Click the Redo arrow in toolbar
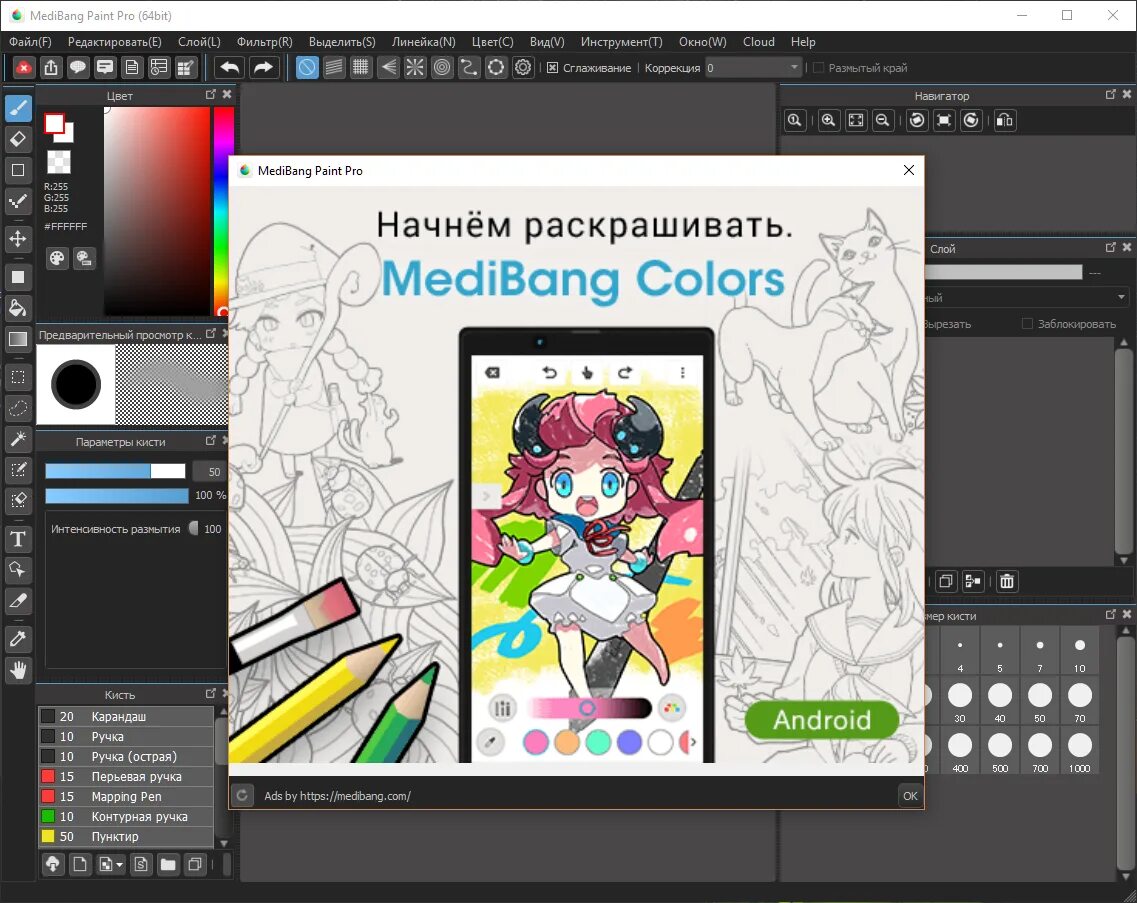Image resolution: width=1137 pixels, height=903 pixels. coord(263,67)
